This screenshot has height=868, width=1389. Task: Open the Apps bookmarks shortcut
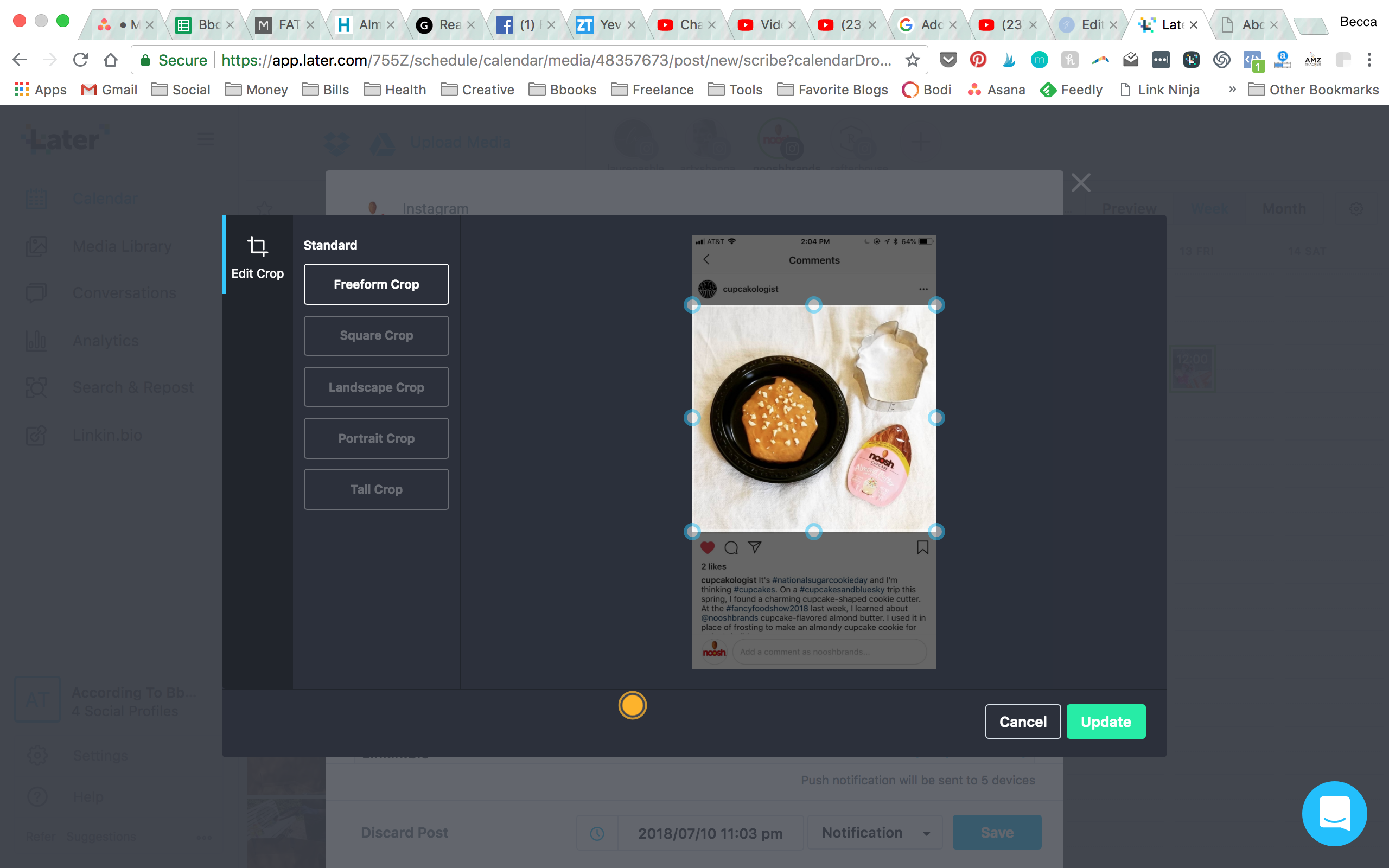[x=40, y=90]
